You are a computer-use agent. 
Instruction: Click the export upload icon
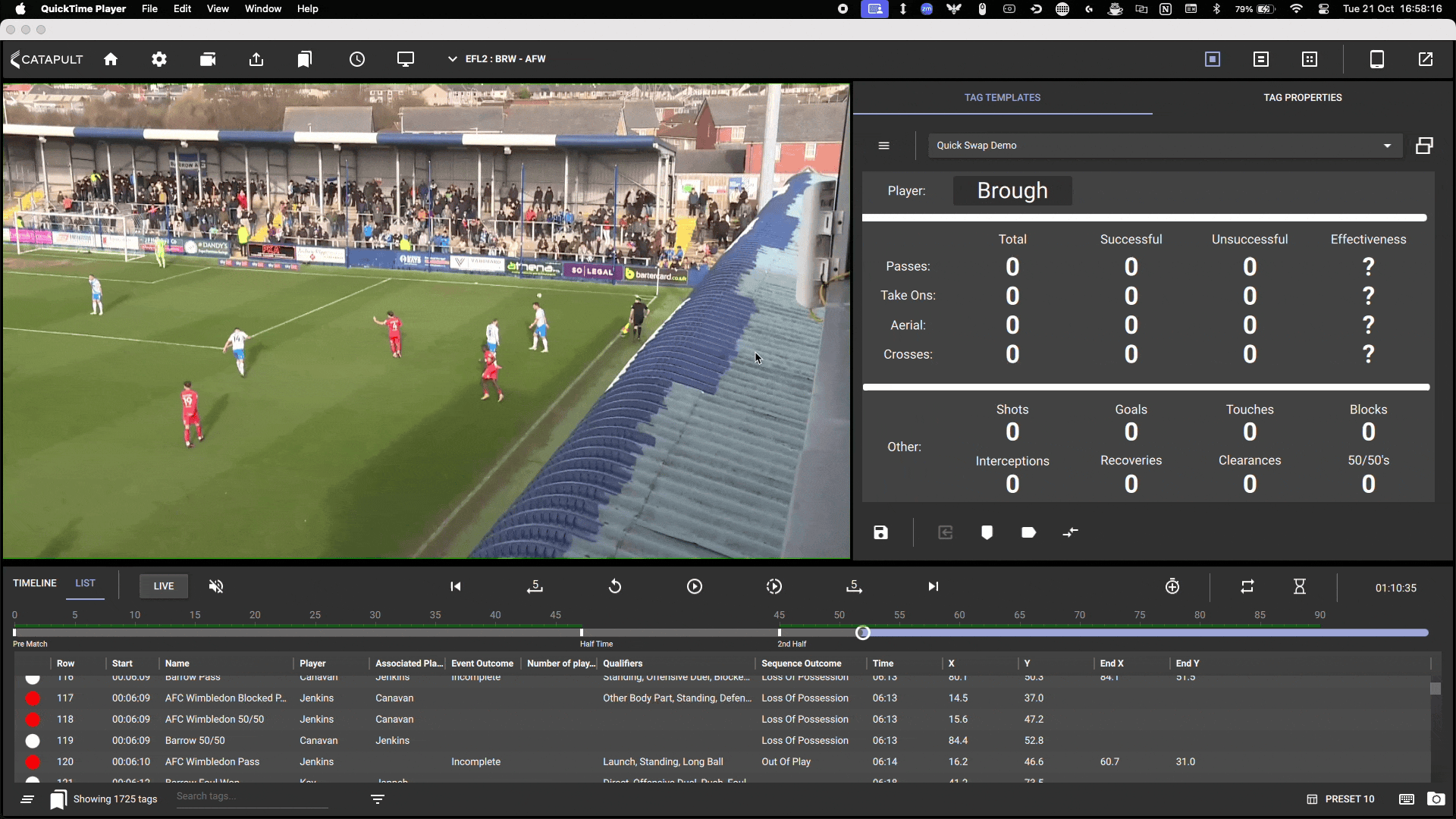pyautogui.click(x=256, y=59)
